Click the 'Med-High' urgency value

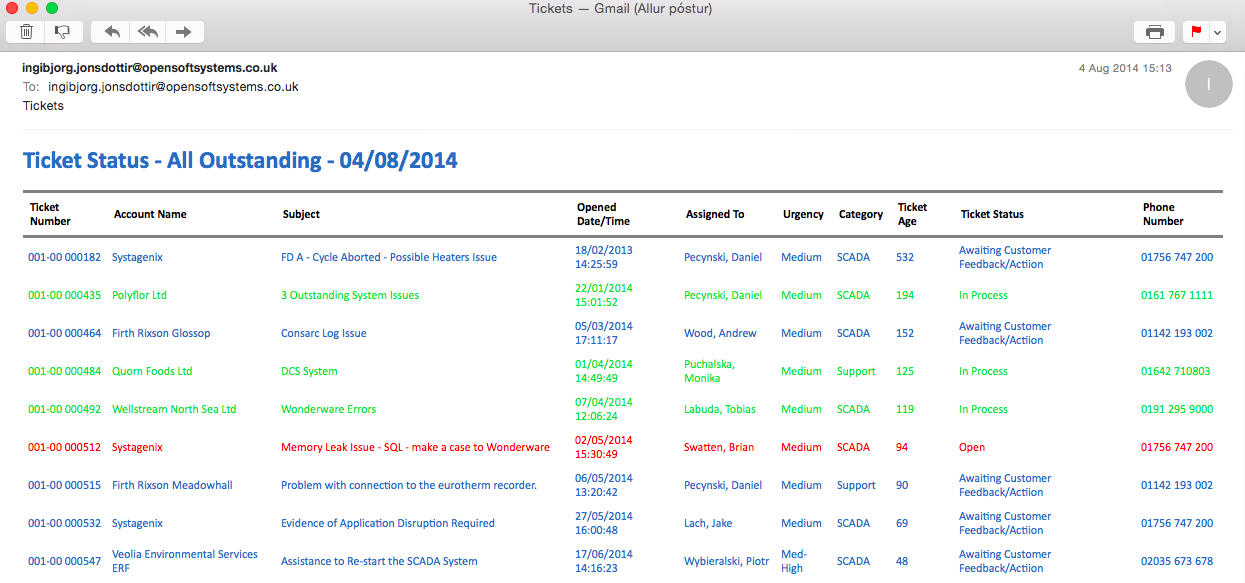pos(794,561)
